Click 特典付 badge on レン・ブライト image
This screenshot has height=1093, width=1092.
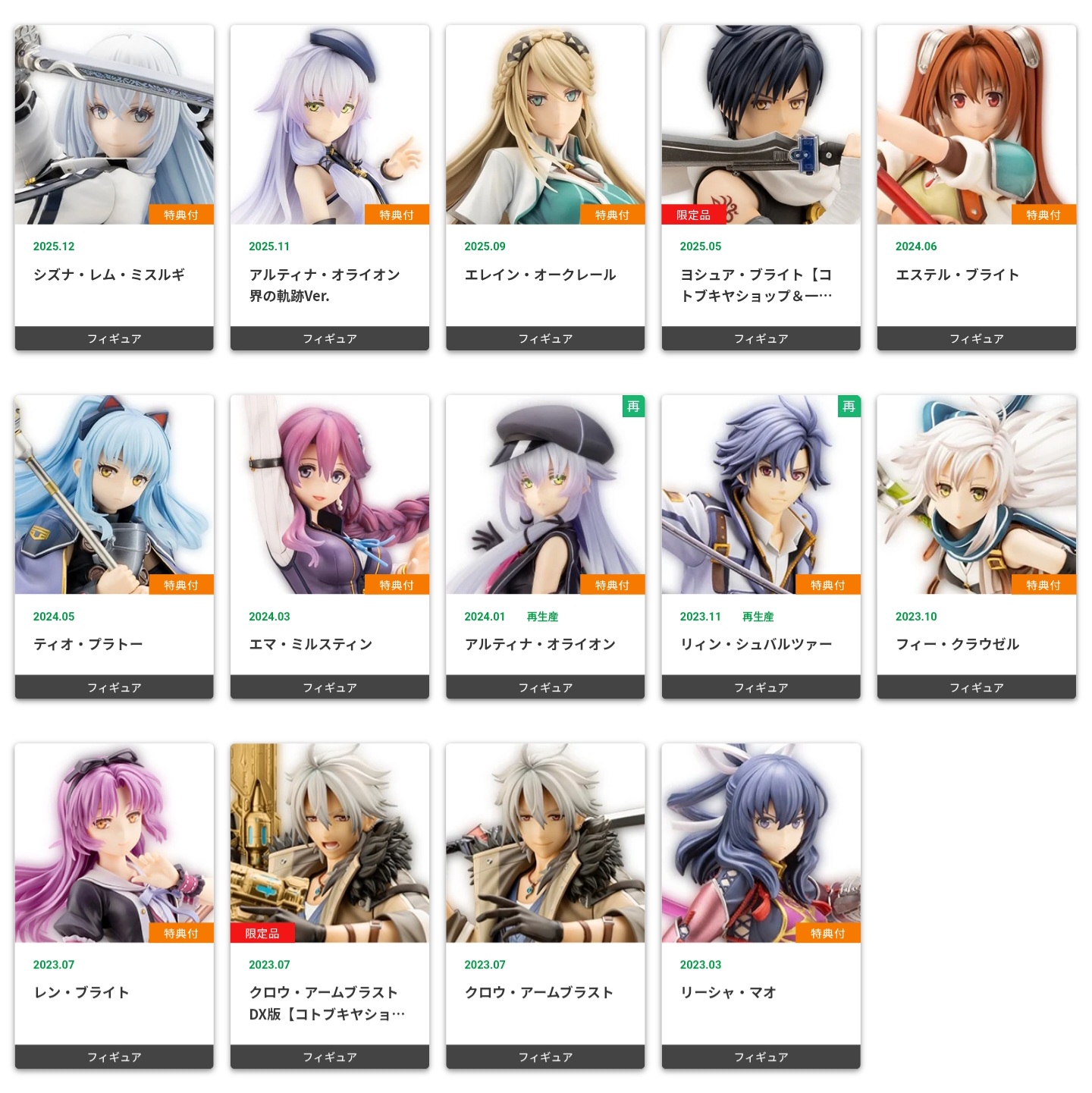(x=181, y=933)
